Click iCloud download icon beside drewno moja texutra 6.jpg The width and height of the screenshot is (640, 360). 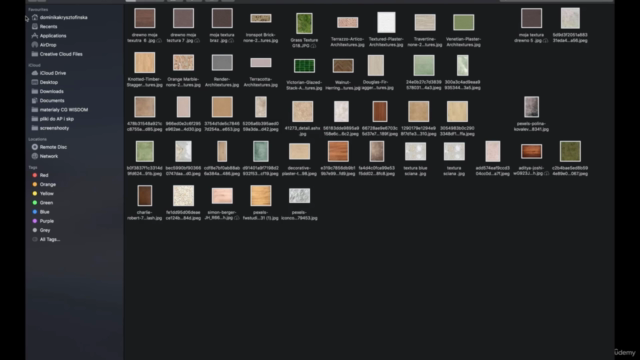coord(159,41)
